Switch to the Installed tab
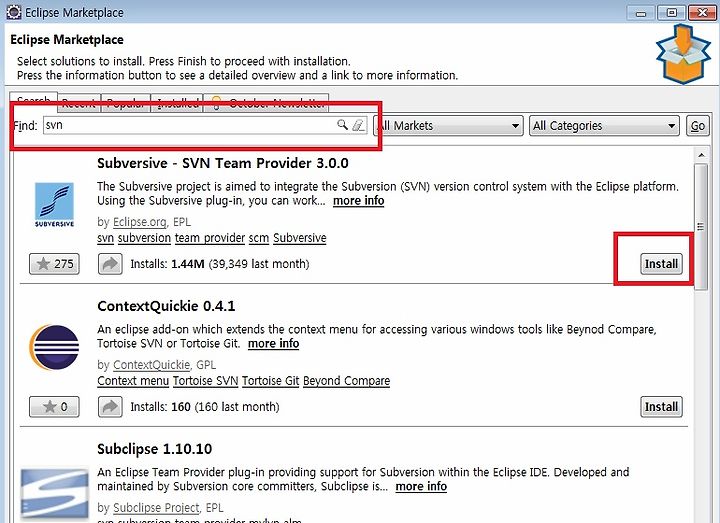The image size is (720, 523). click(x=177, y=103)
